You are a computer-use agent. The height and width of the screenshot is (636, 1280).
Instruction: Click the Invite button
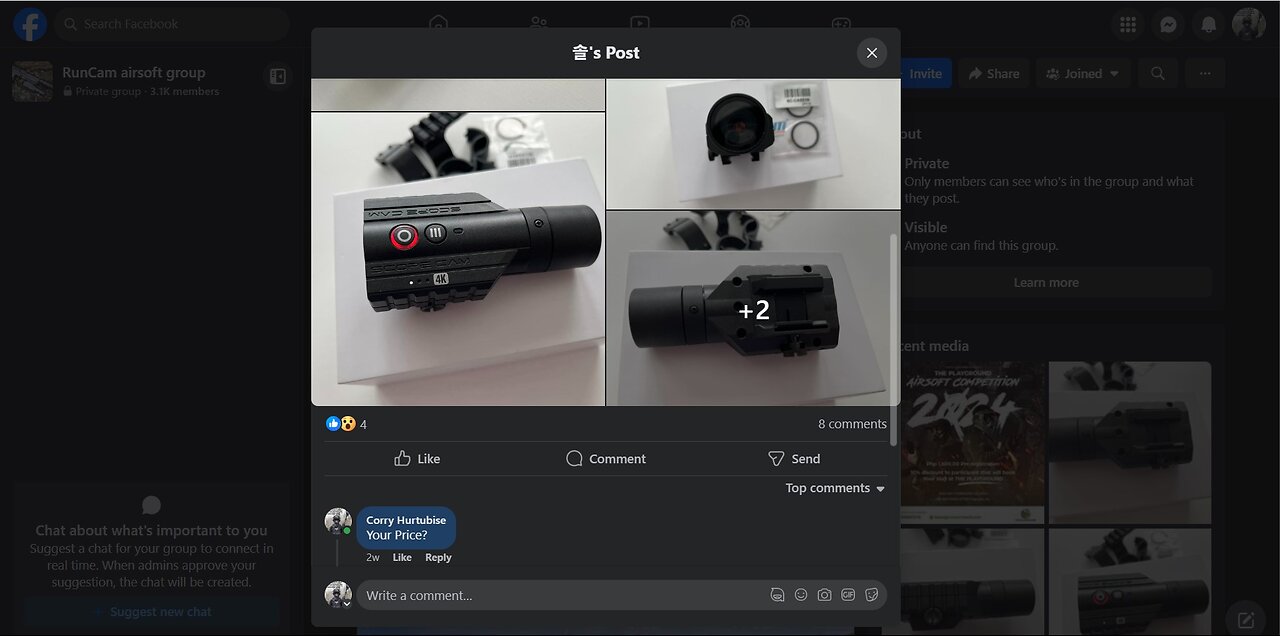[x=926, y=73]
